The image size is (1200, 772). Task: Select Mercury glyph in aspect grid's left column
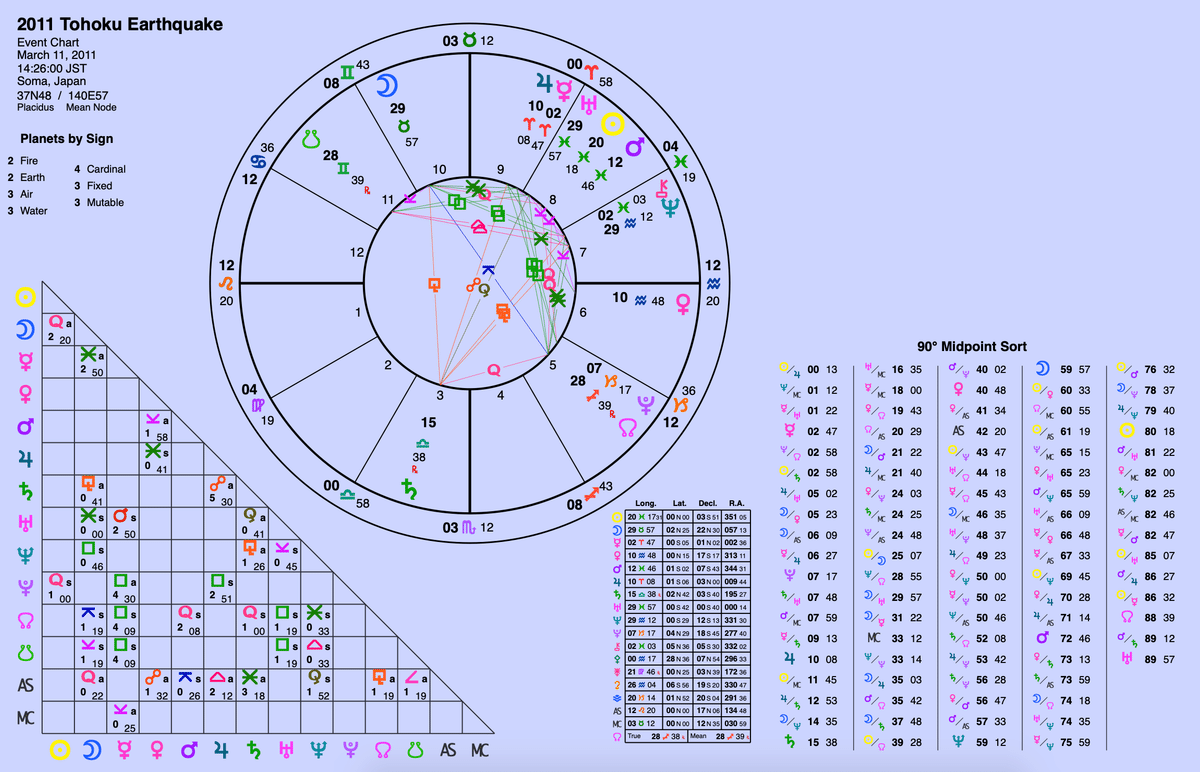point(26,360)
